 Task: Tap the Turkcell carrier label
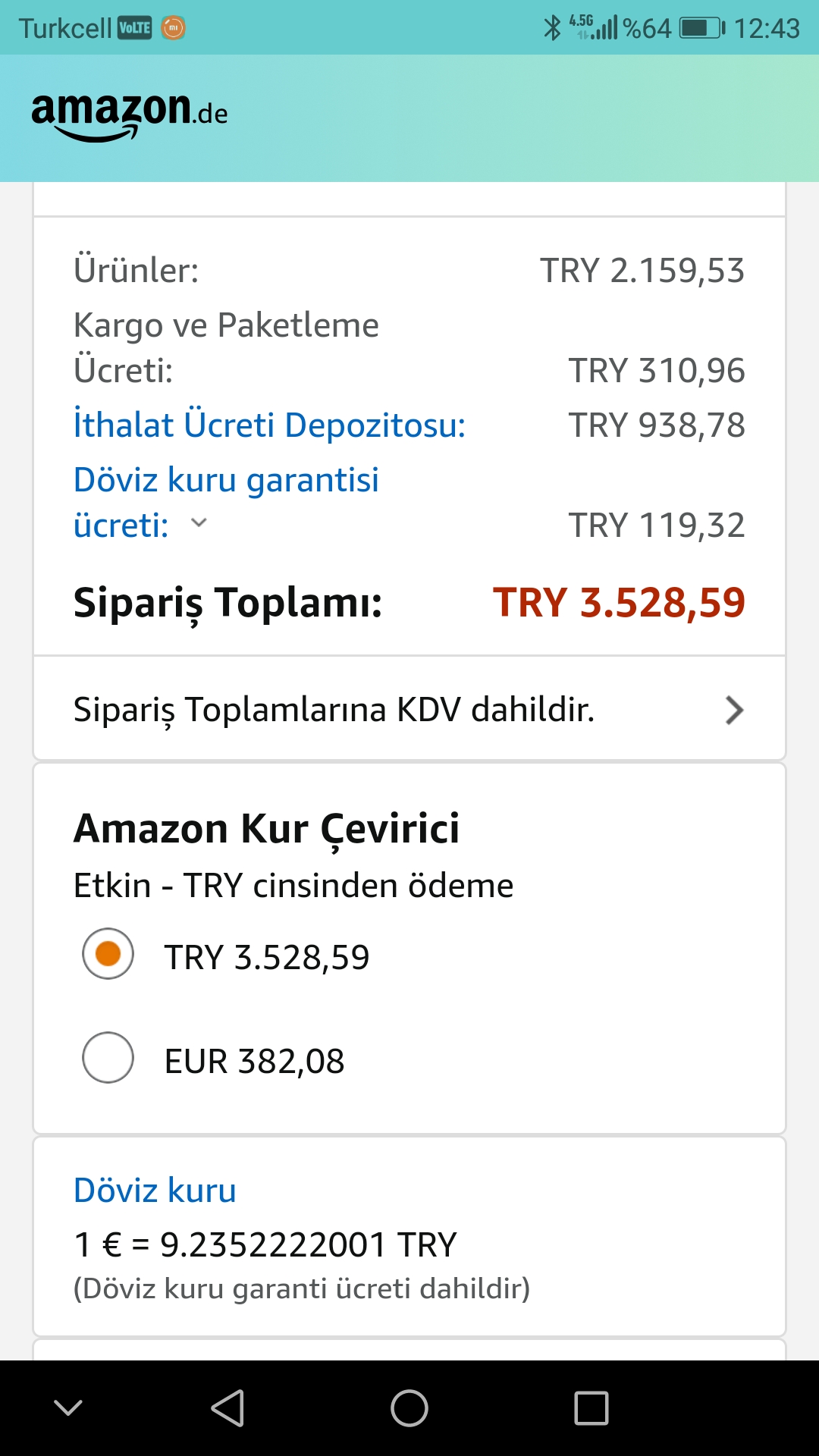[x=65, y=28]
